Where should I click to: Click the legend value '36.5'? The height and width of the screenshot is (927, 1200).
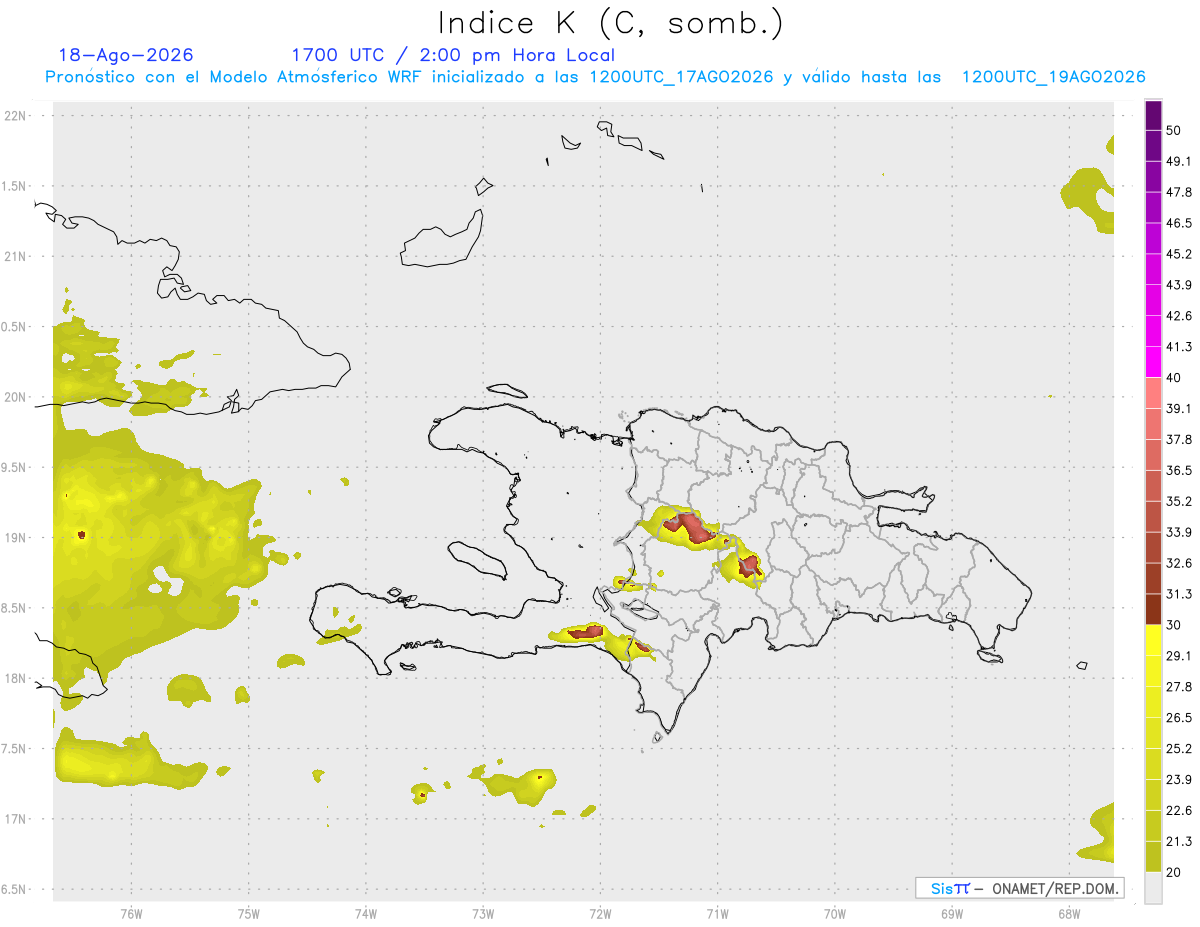pos(1179,470)
